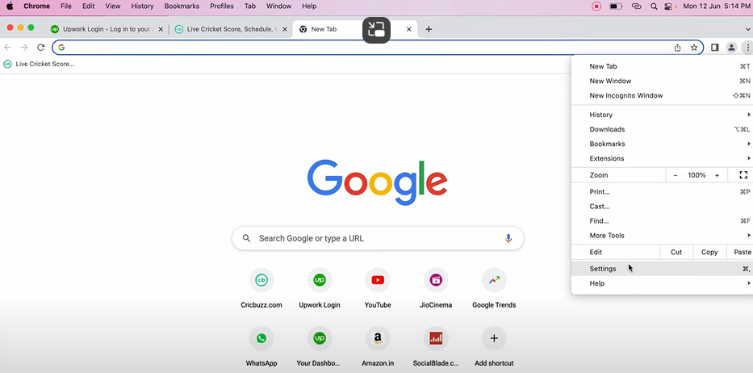
Task: Click the back navigation arrow
Action: coord(8,48)
